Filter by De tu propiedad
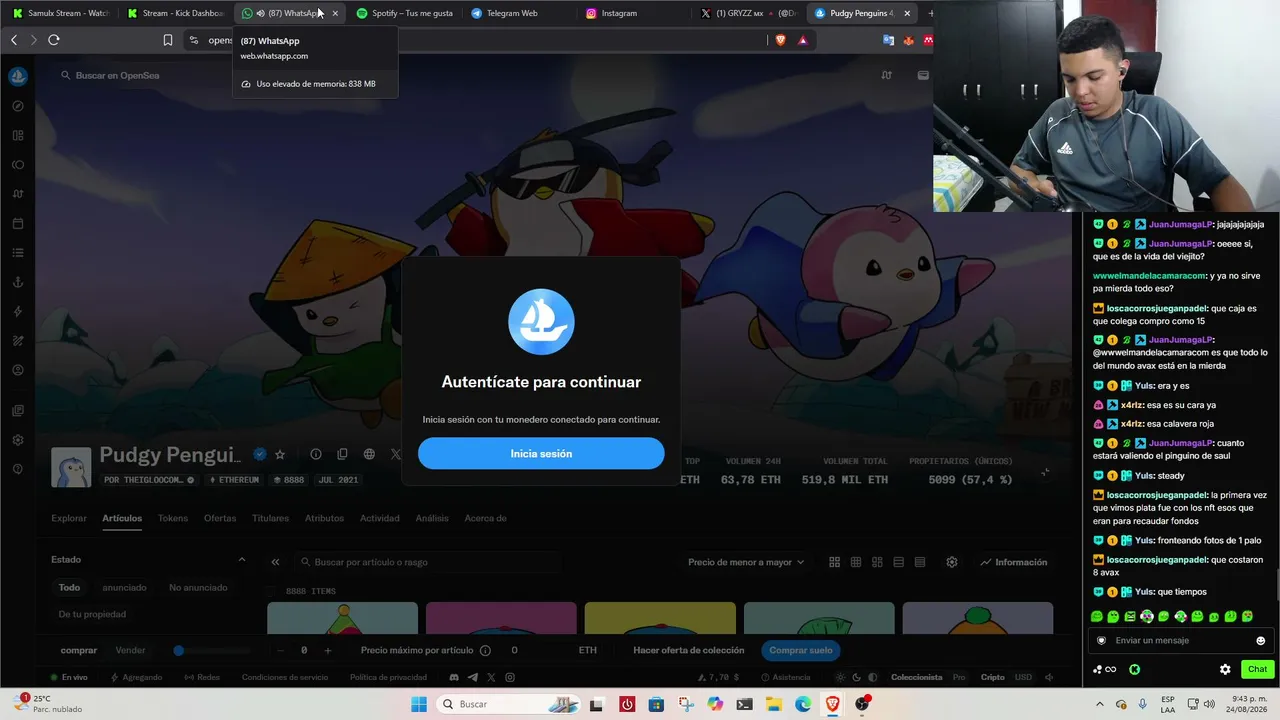1280x720 pixels. click(x=92, y=614)
